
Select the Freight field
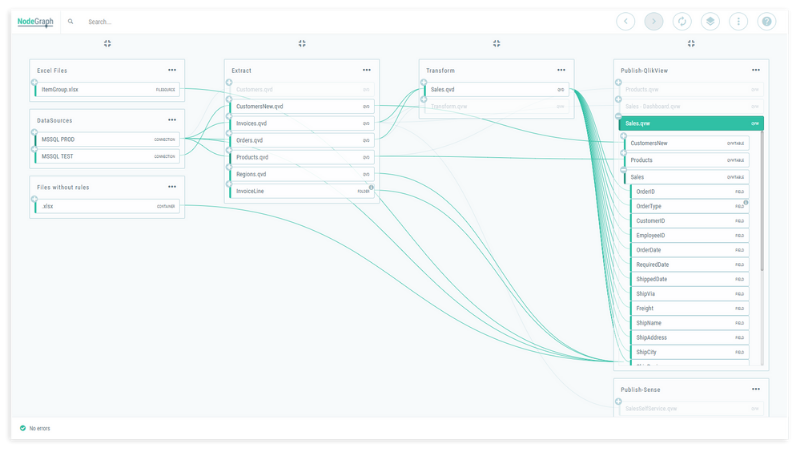pyautogui.click(x=690, y=309)
